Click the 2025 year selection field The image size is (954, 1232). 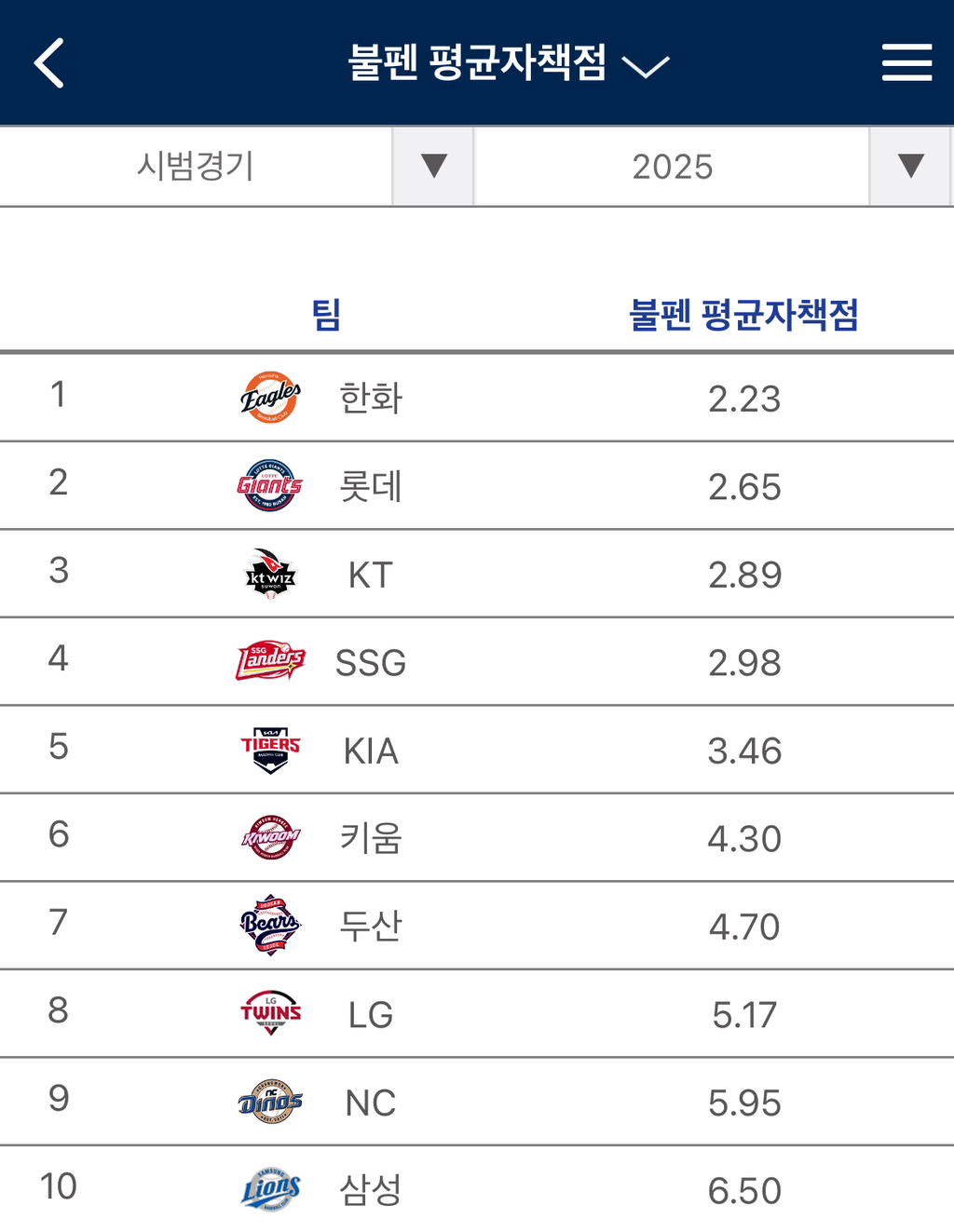pos(673,166)
